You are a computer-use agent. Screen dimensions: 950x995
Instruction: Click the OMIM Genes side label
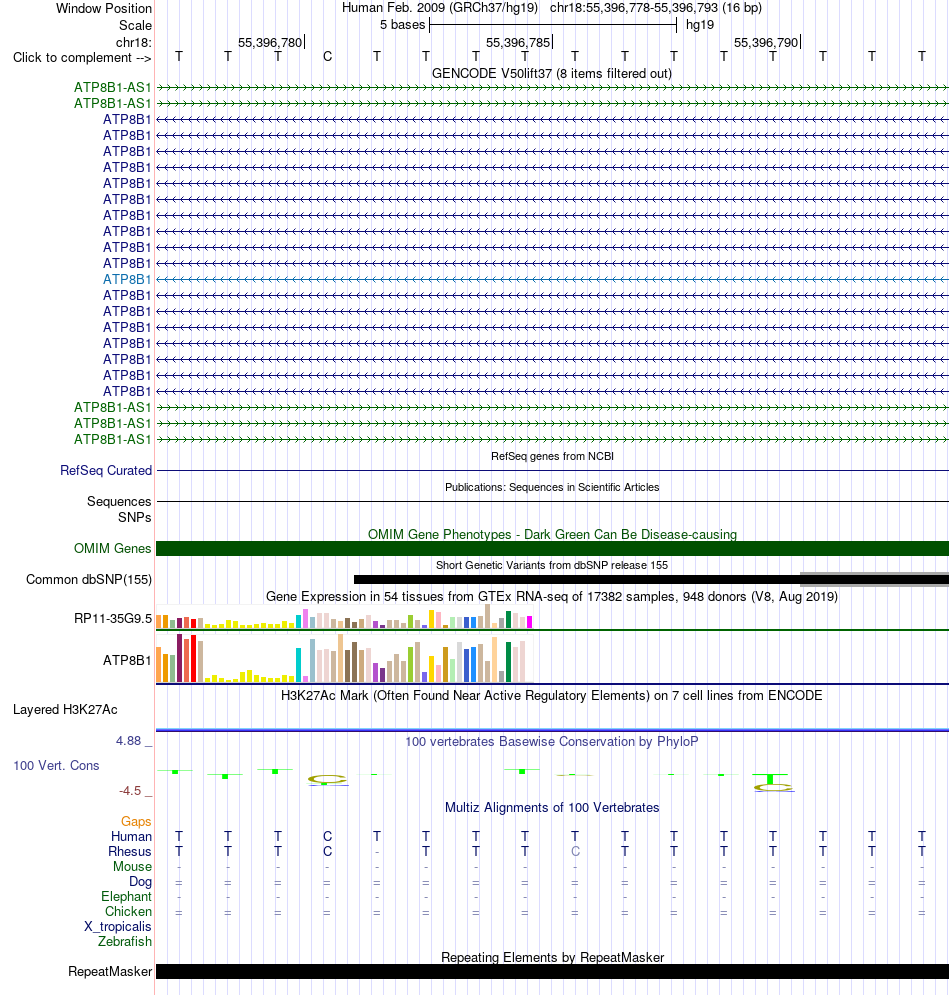tap(112, 548)
